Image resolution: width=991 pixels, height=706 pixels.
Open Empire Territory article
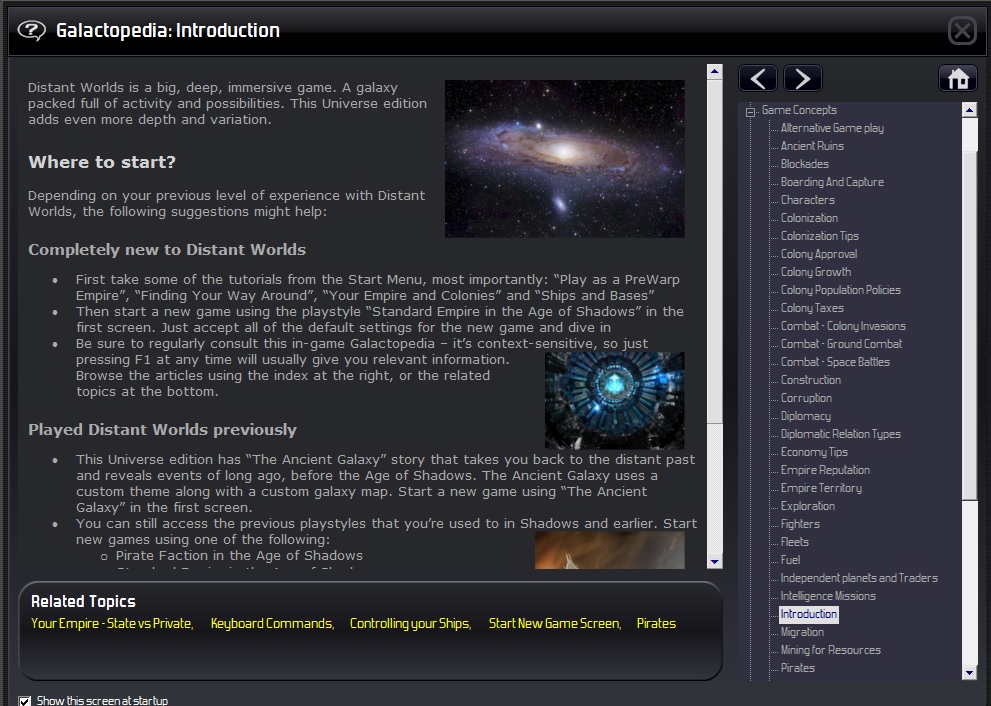[x=821, y=488]
